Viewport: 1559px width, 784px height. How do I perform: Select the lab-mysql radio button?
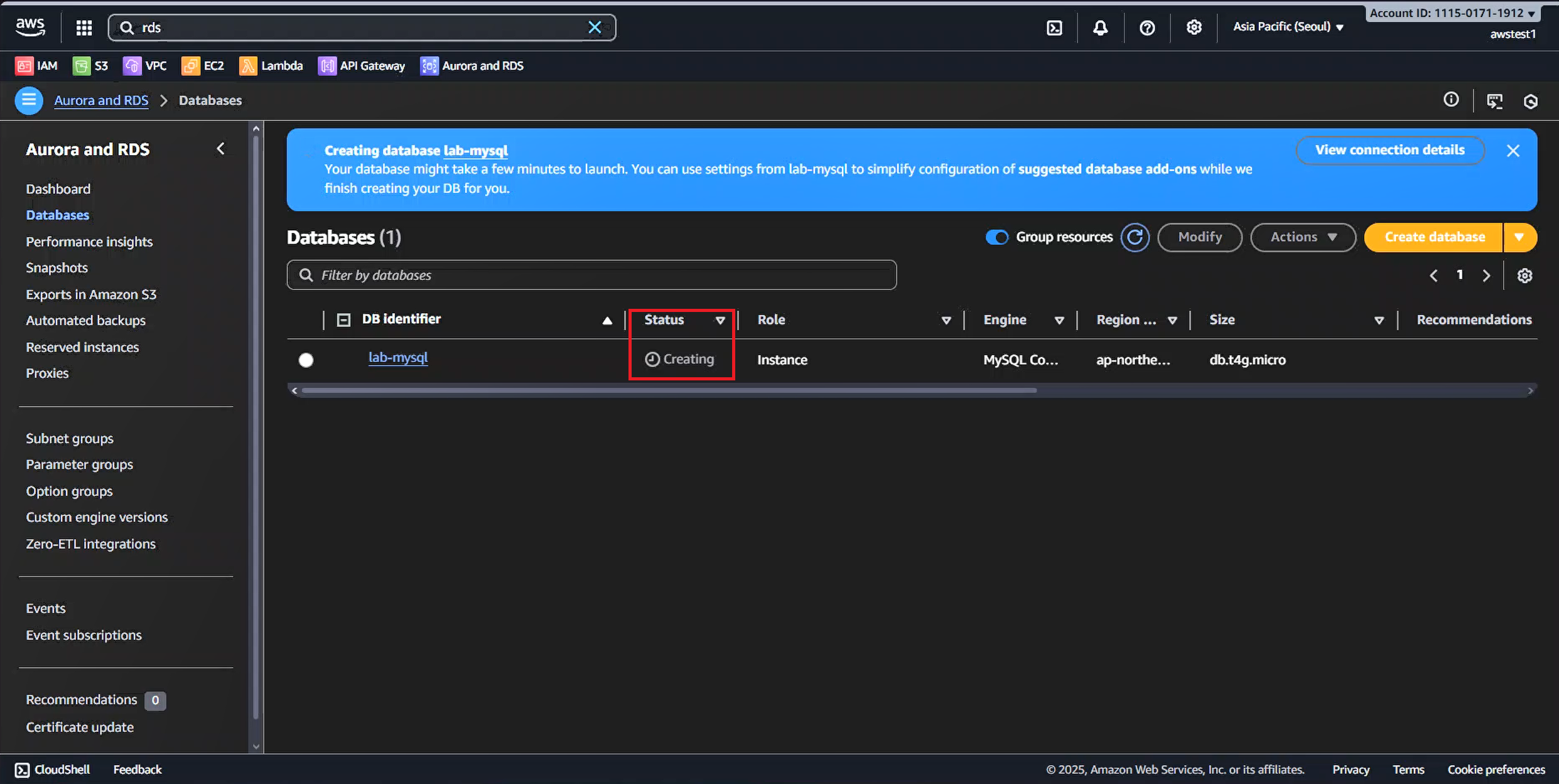coord(306,360)
